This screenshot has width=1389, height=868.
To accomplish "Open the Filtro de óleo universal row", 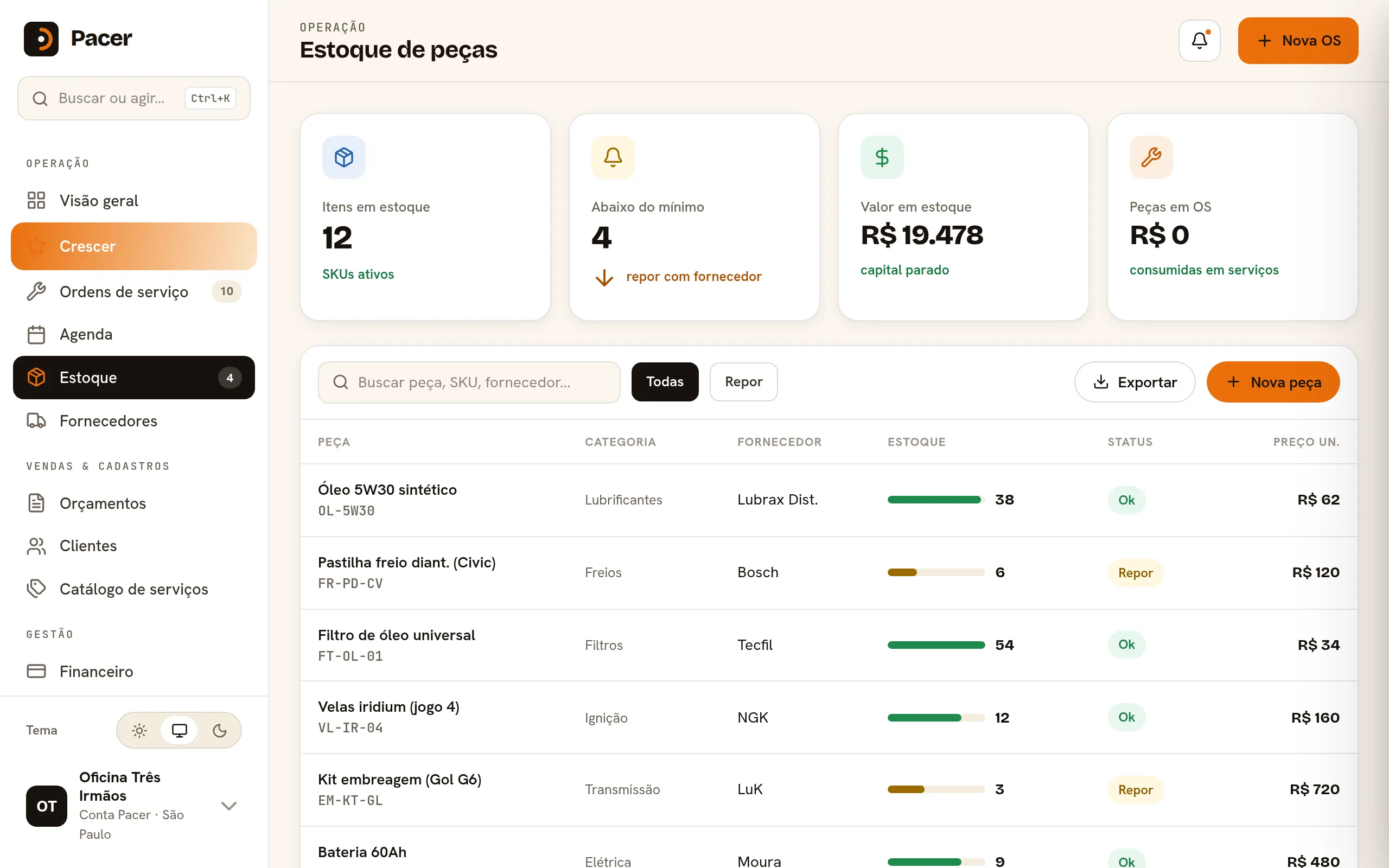I will coord(829,645).
